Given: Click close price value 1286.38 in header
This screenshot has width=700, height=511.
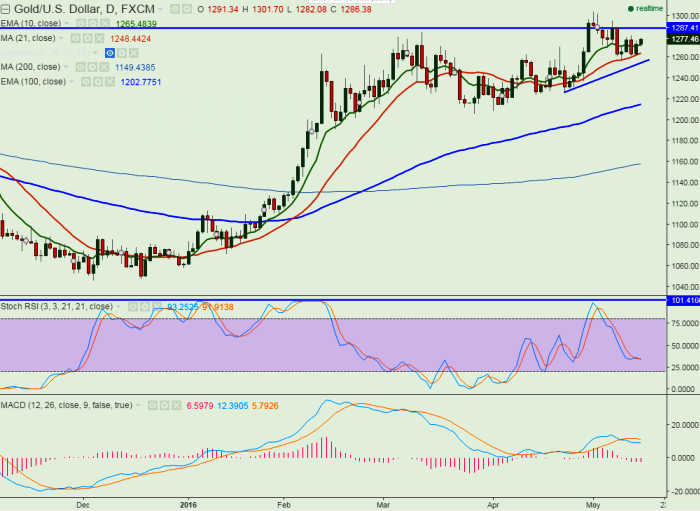Looking at the screenshot, I should (x=356, y=9).
